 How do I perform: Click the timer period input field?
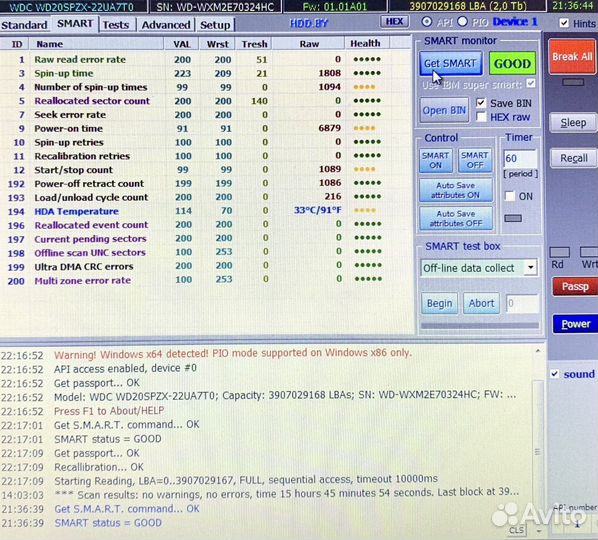click(520, 158)
